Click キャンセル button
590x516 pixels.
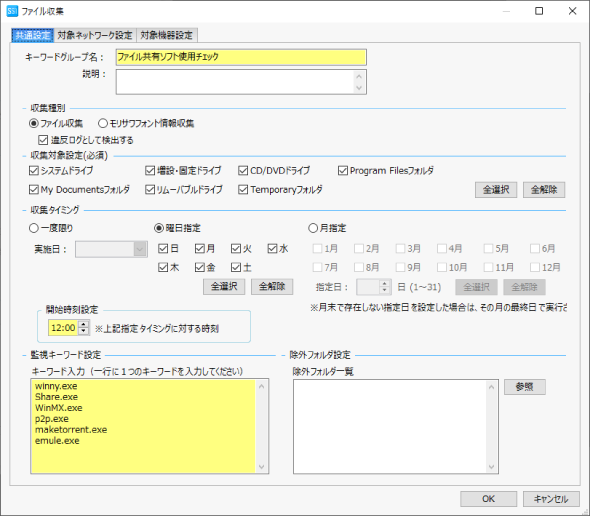point(551,499)
